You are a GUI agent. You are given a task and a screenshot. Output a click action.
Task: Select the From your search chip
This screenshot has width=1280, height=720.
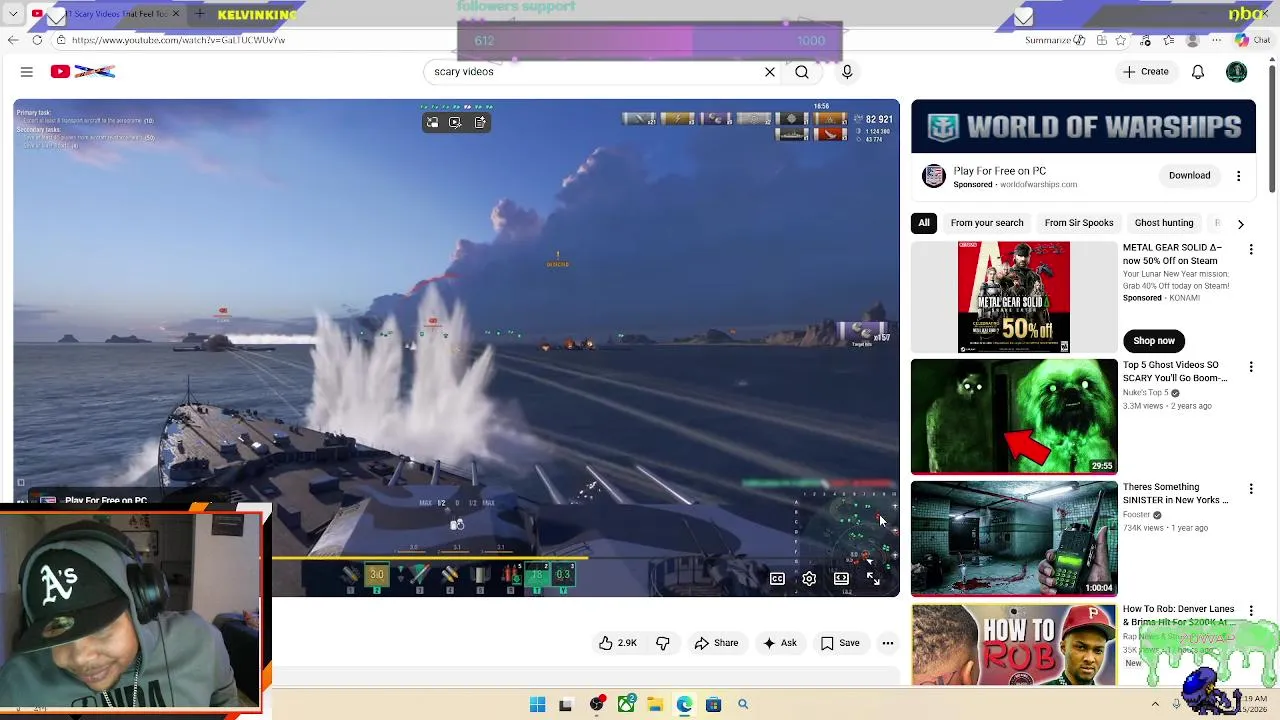click(987, 223)
